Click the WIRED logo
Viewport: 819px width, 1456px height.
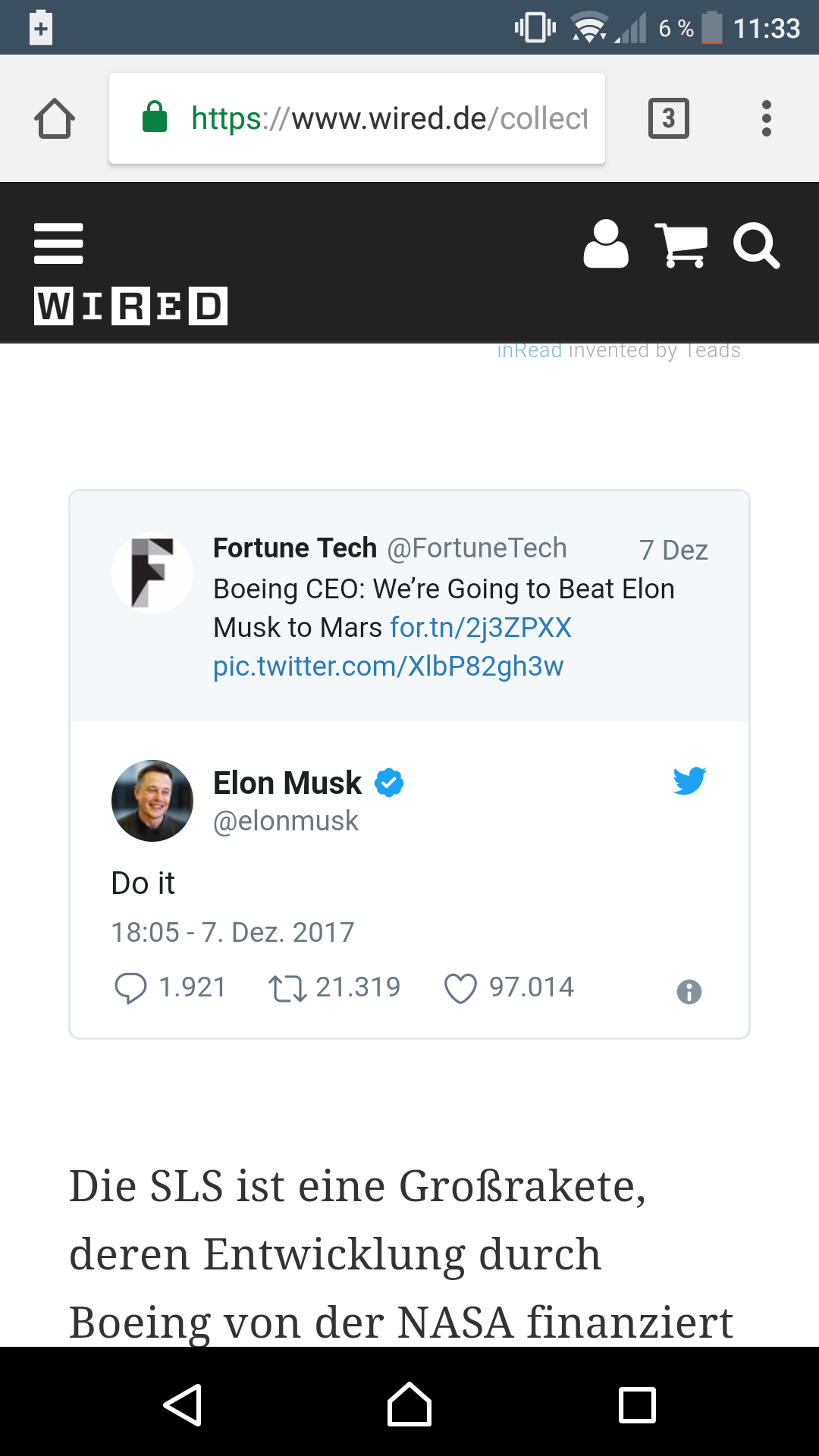pos(131,306)
